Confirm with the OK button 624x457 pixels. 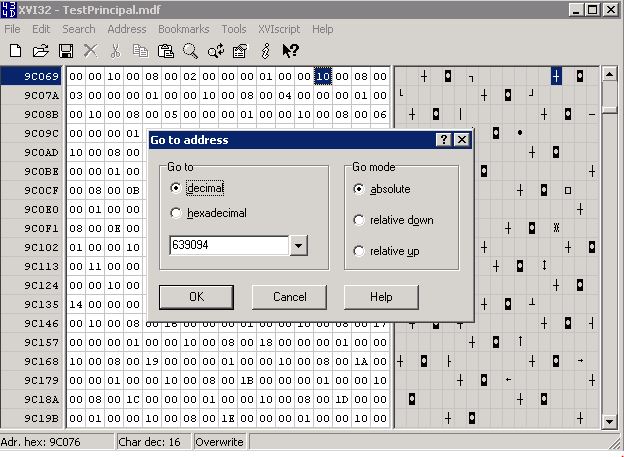[x=196, y=297]
